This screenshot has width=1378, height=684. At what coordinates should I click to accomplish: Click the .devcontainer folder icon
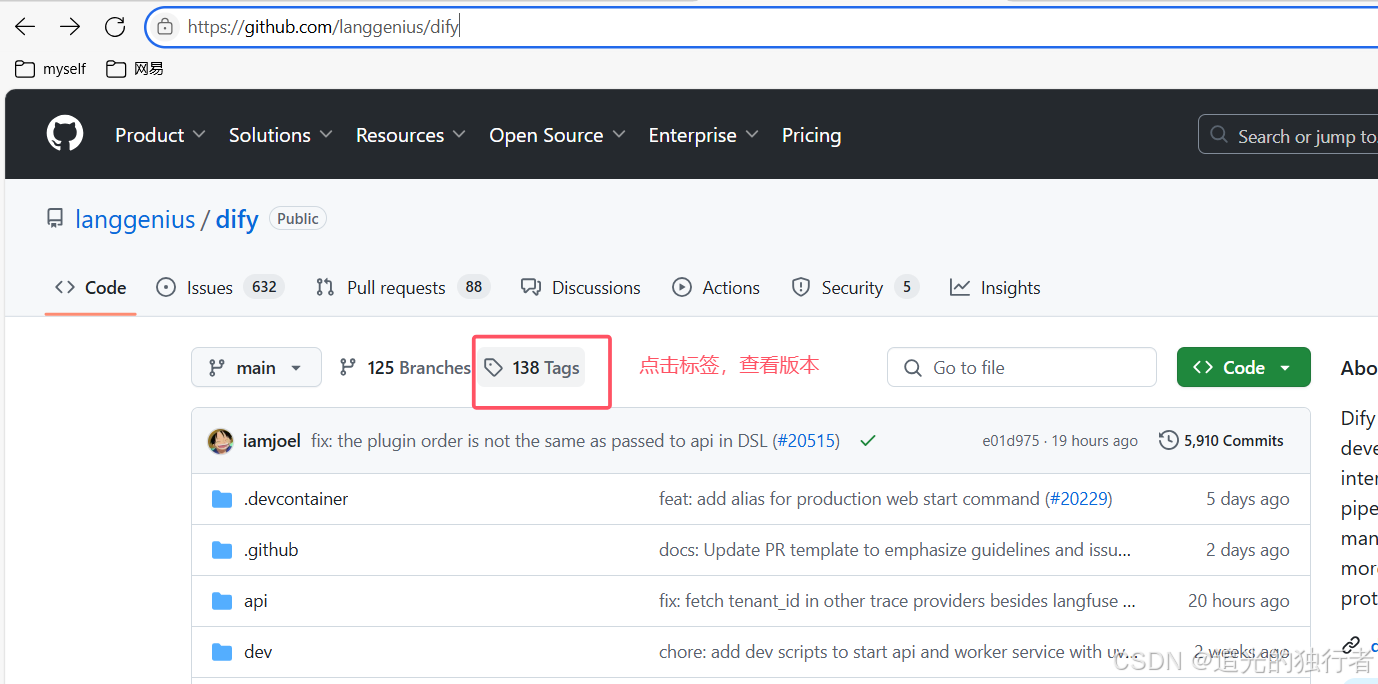(x=222, y=499)
